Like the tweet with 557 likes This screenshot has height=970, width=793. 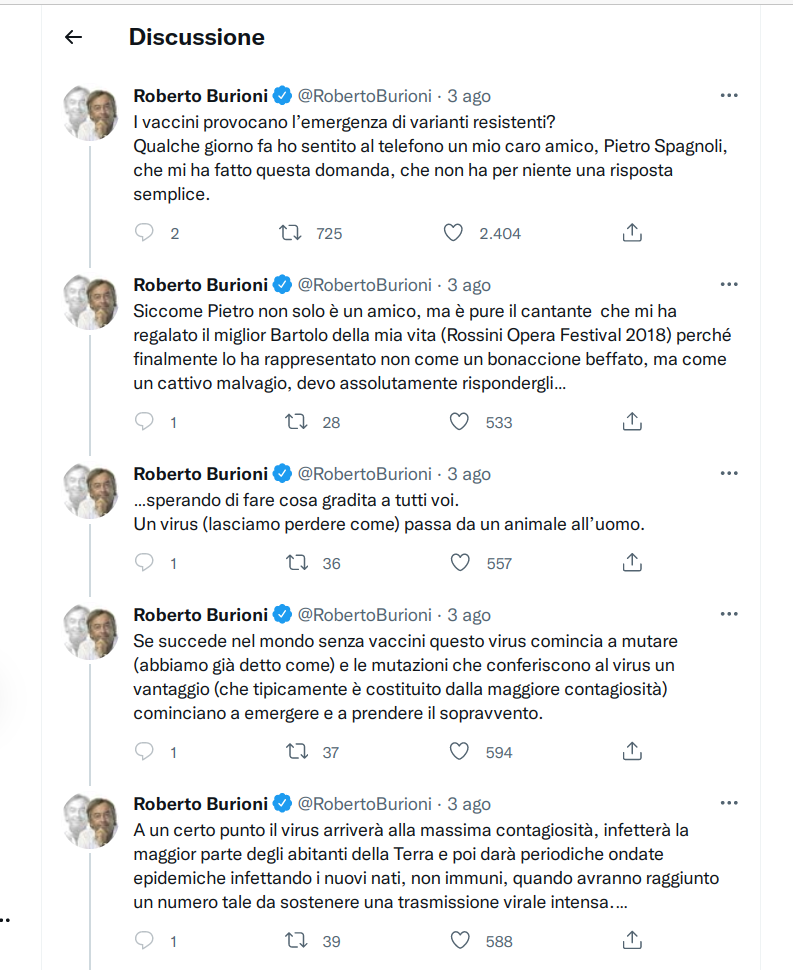tap(460, 563)
